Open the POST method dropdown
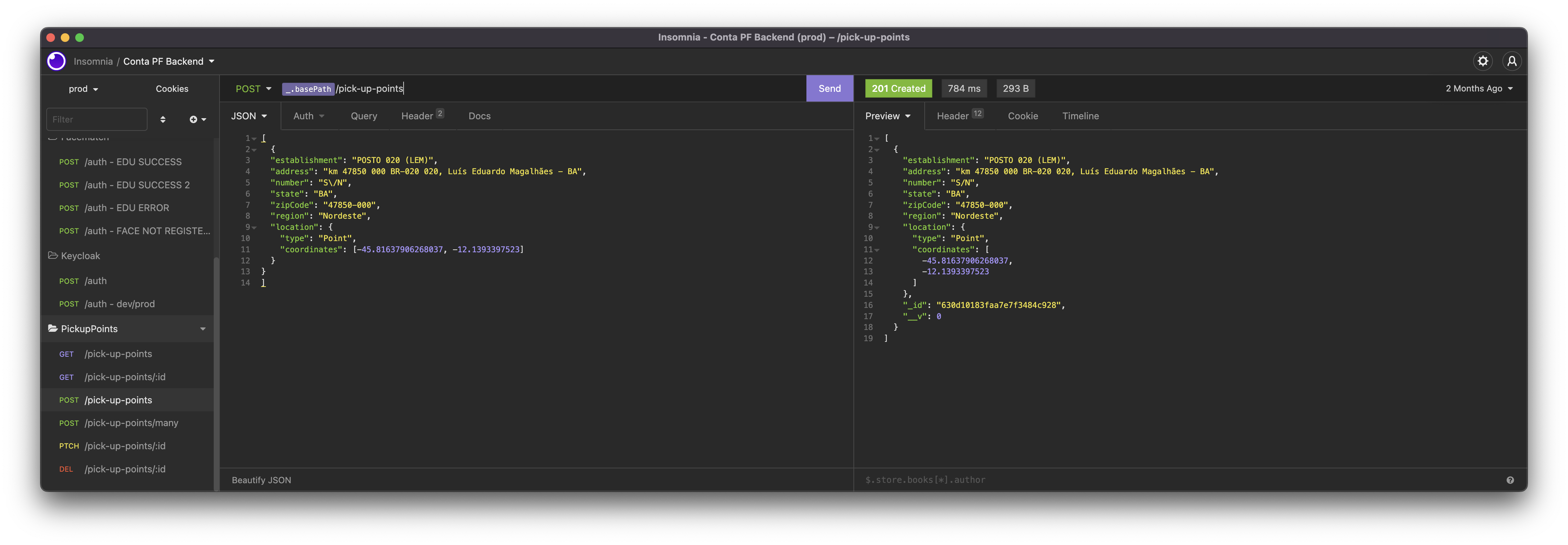Viewport: 1568px width, 545px height. click(253, 89)
